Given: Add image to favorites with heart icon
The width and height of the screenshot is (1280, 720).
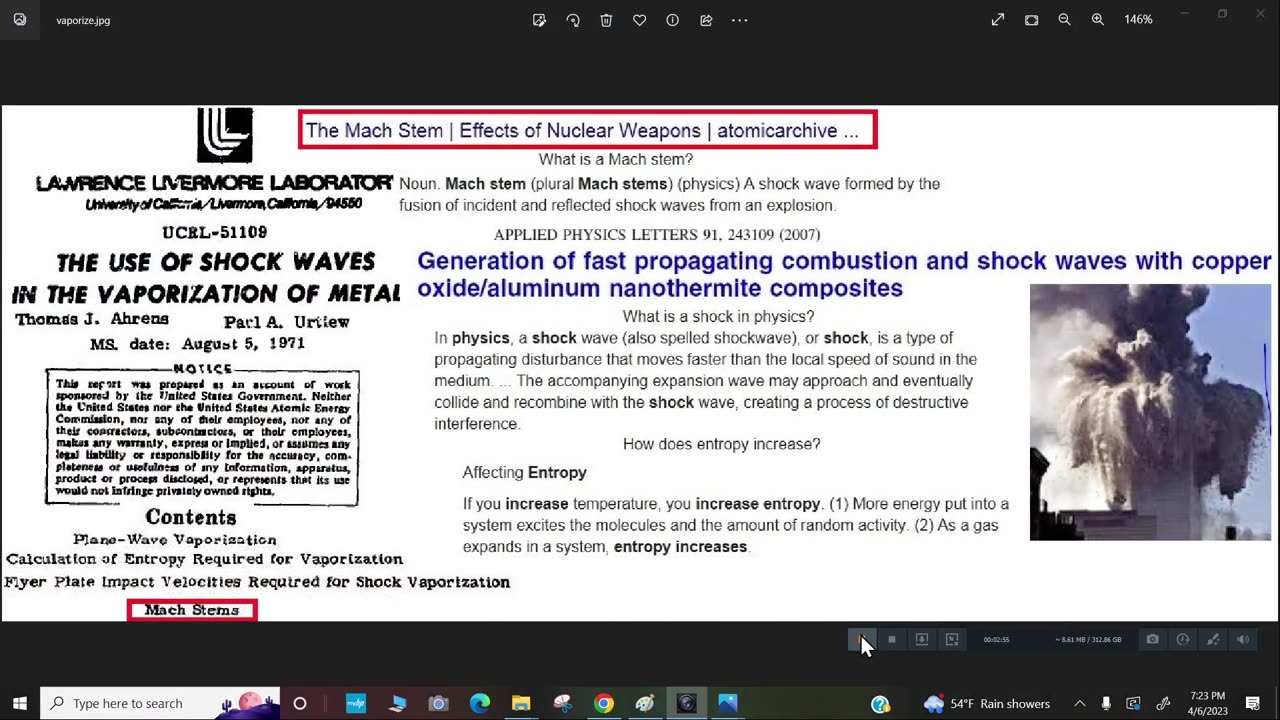Looking at the screenshot, I should 640,20.
